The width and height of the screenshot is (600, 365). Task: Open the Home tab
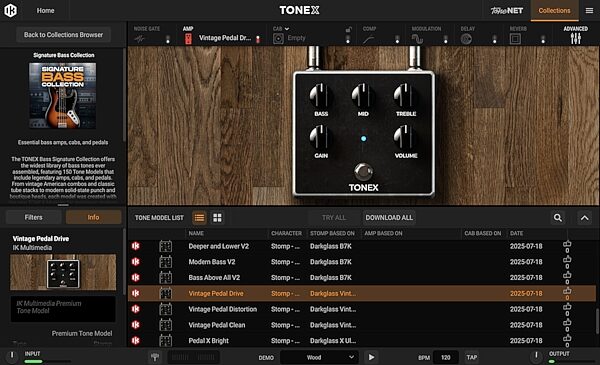click(x=45, y=11)
